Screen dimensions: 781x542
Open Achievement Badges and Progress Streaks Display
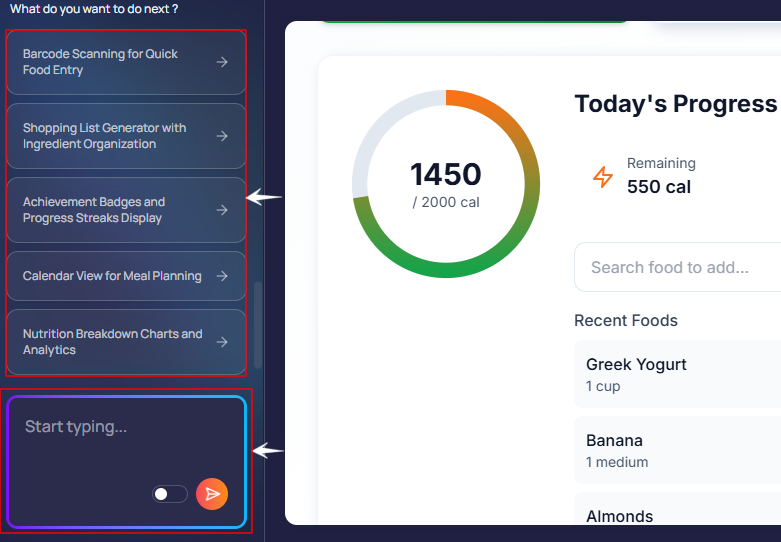pos(110,210)
